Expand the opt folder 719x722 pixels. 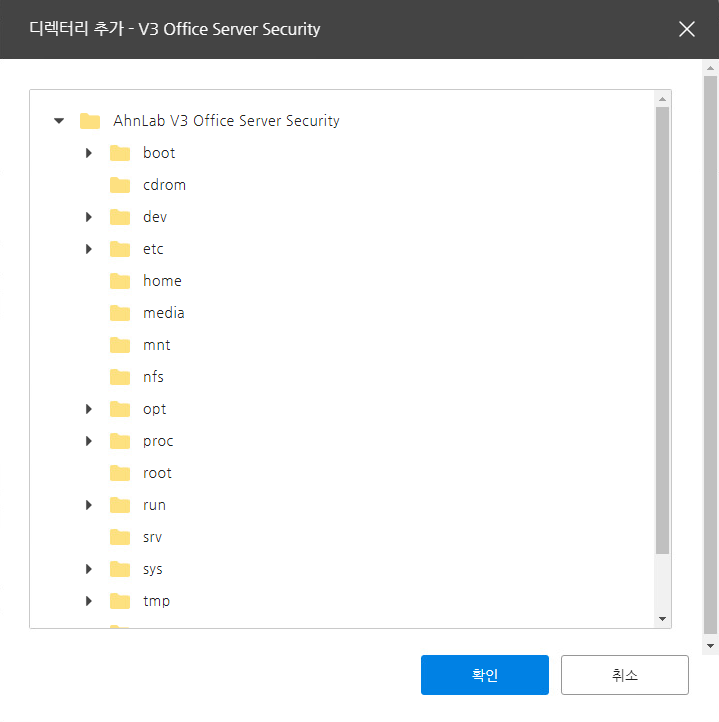point(88,409)
